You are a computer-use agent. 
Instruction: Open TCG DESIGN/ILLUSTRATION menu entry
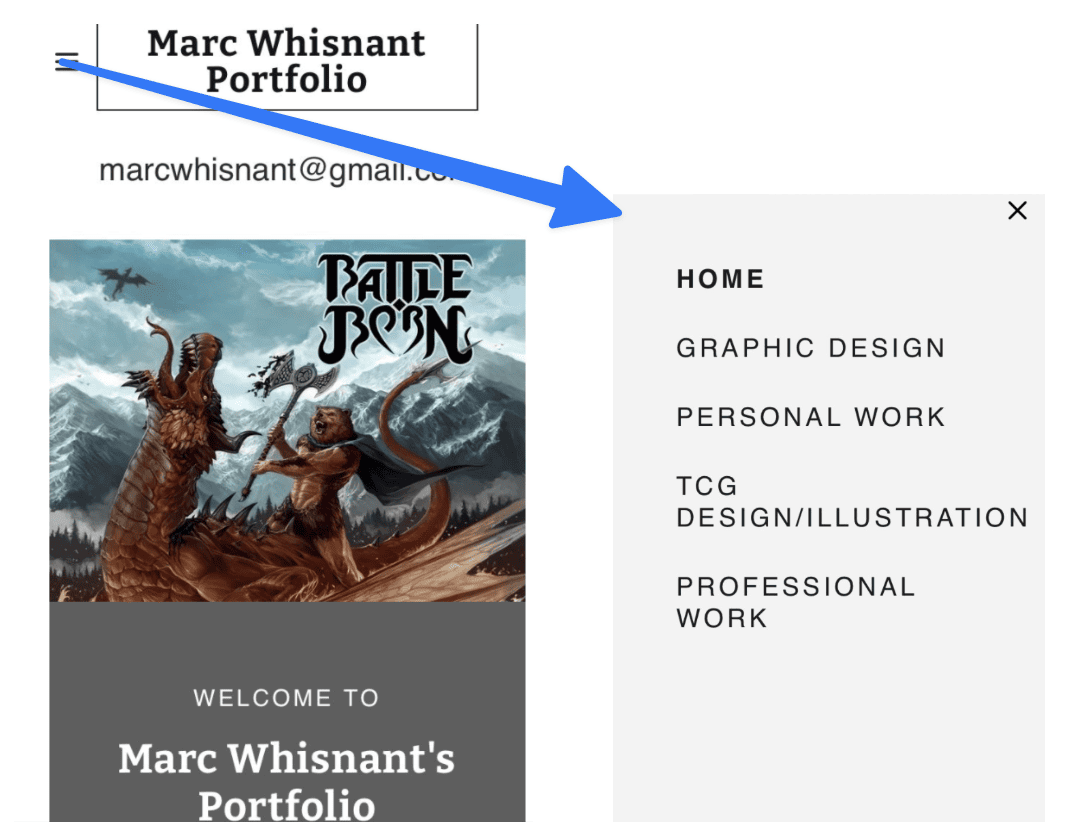(x=852, y=502)
